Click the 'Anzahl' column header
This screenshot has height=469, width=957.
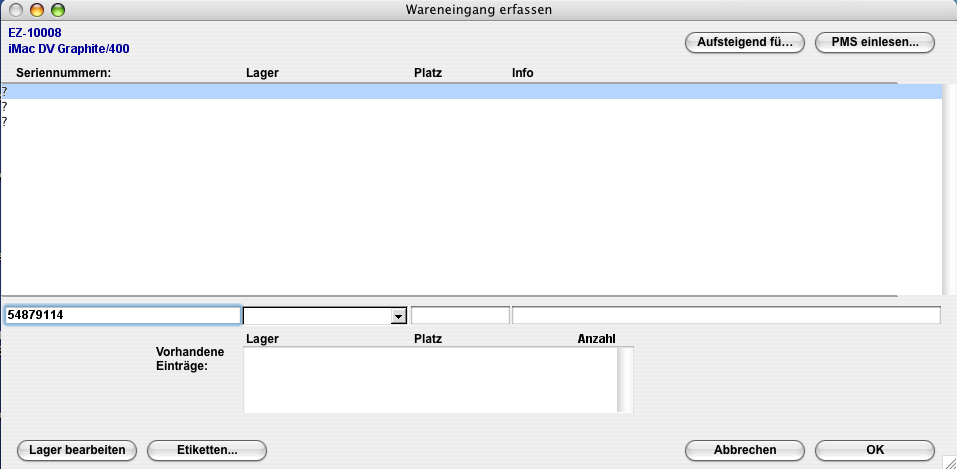tap(596, 339)
